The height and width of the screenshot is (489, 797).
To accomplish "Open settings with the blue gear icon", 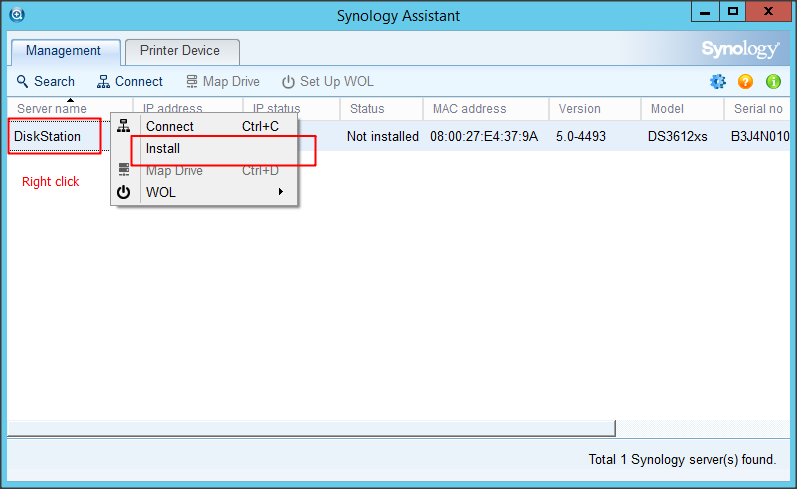I will click(717, 82).
